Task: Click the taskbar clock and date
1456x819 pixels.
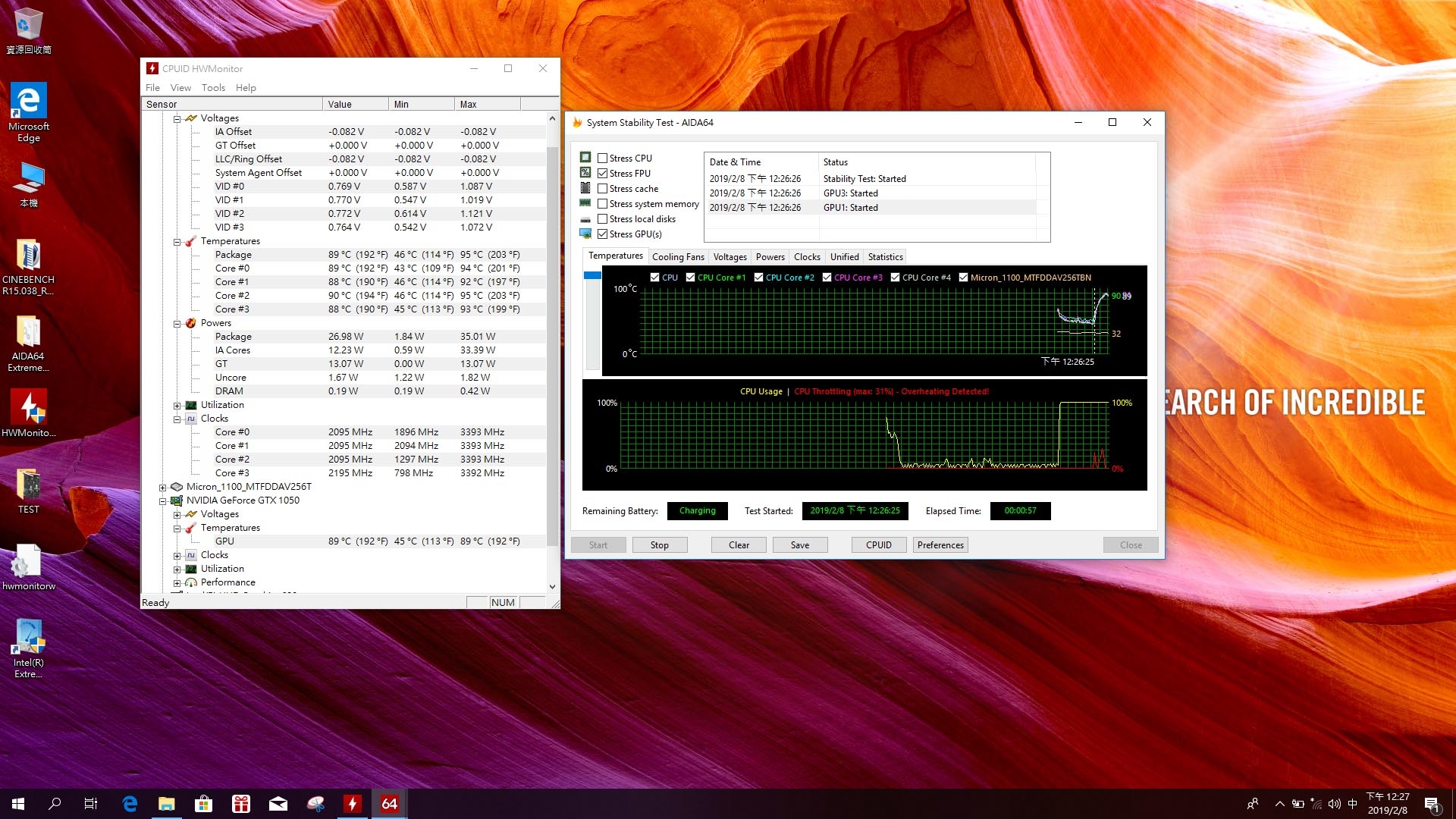Action: pyautogui.click(x=1388, y=804)
